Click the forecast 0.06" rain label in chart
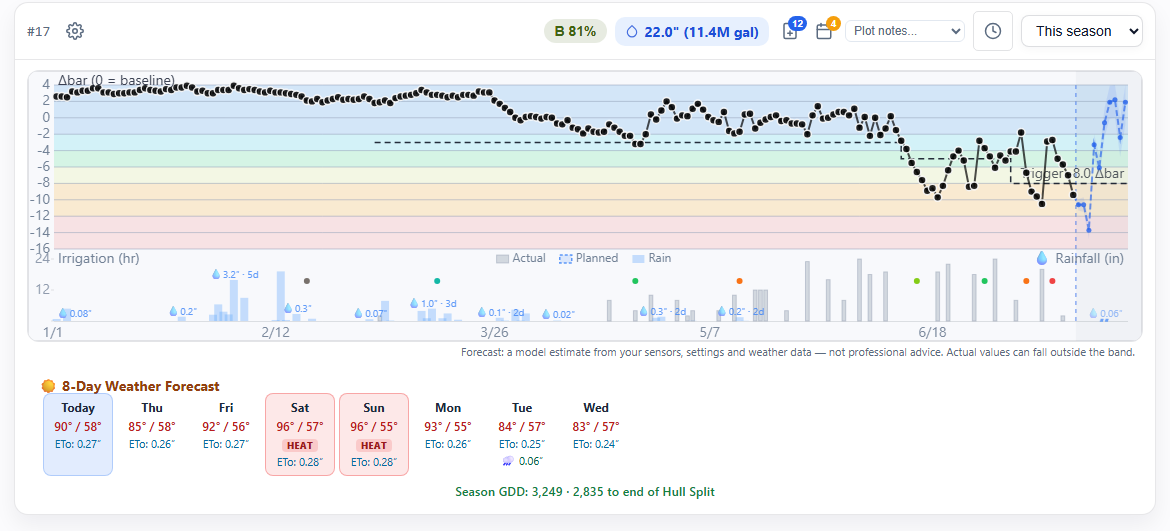 1105,314
